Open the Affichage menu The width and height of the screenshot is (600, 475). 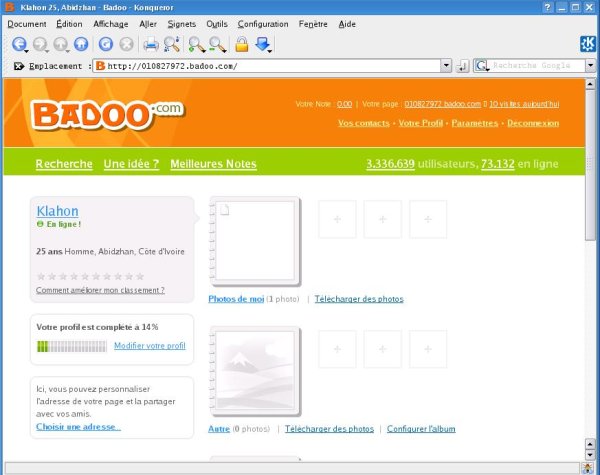click(111, 24)
